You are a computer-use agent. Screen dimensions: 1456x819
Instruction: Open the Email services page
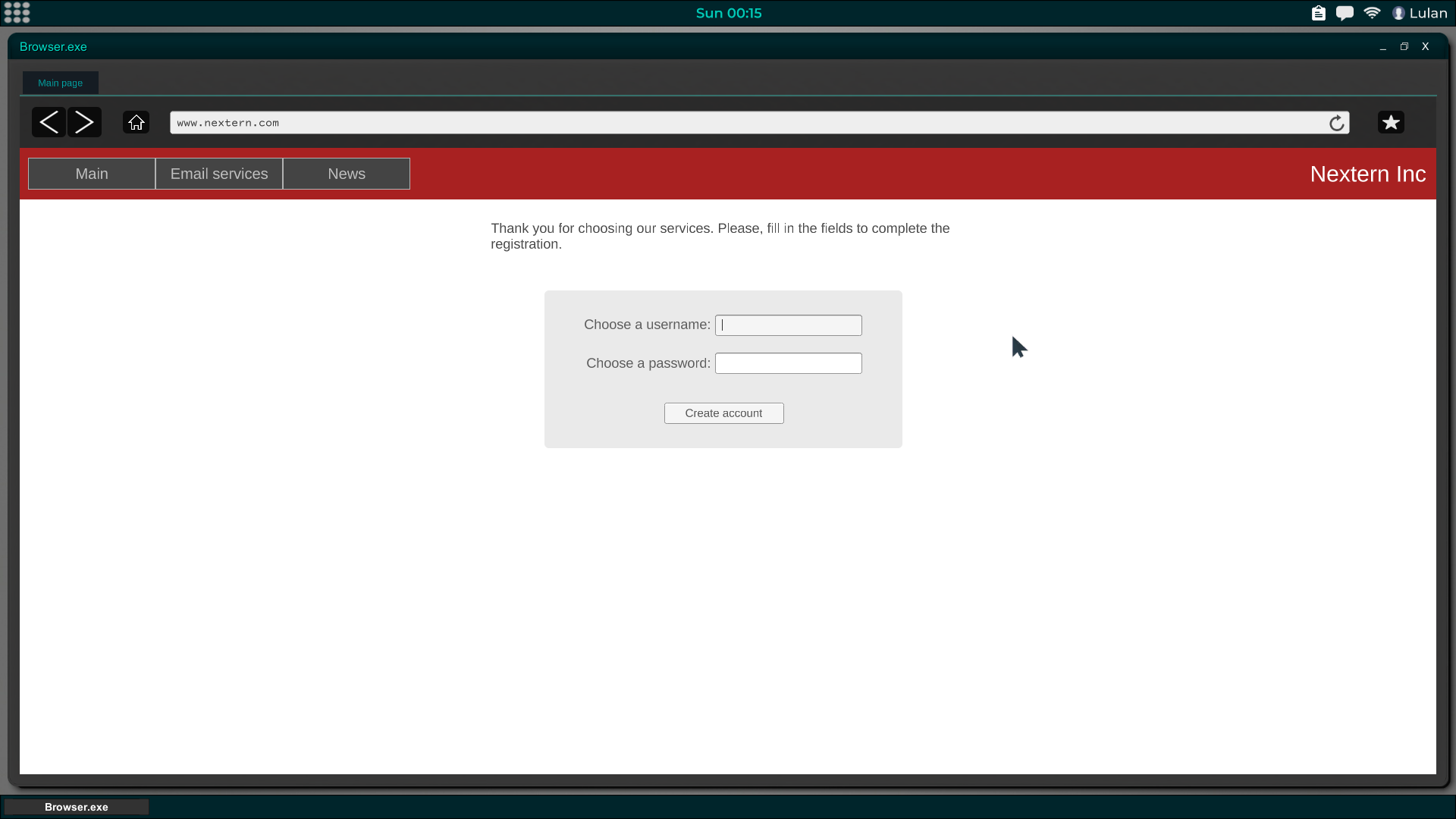click(x=219, y=174)
